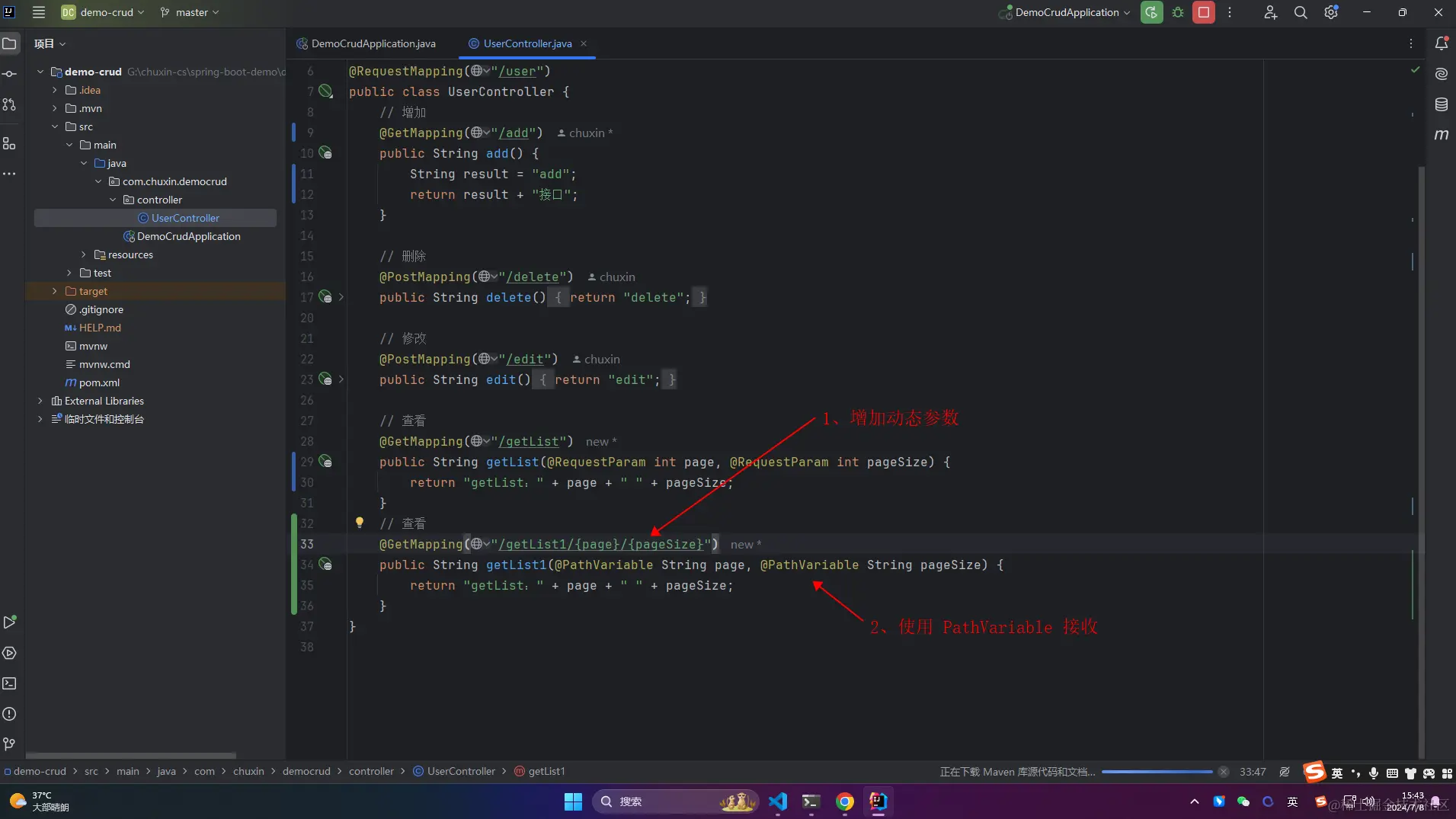Click chuxin author hint above delete

611,277
